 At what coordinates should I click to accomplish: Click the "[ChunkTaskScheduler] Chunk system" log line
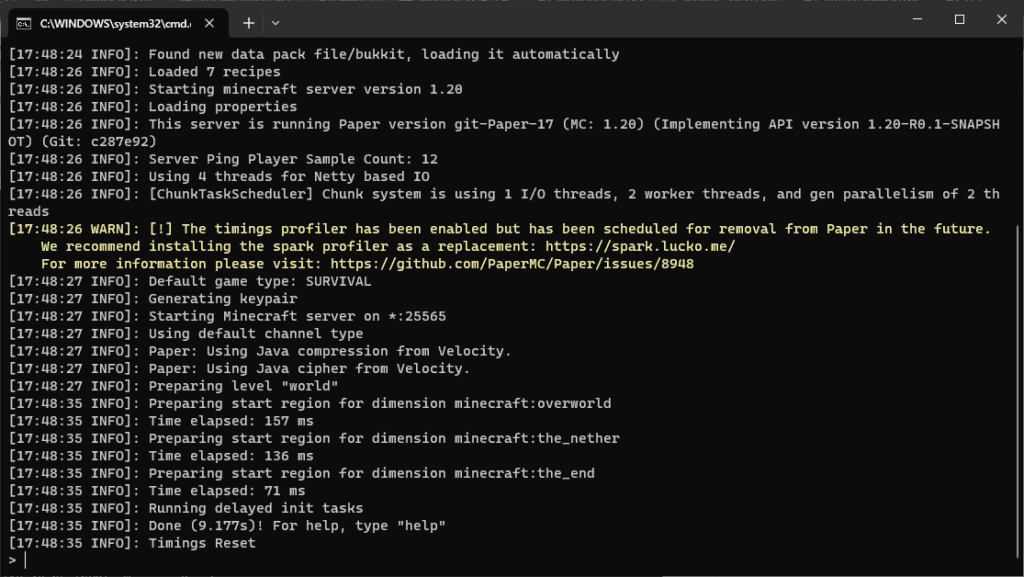pos(504,203)
